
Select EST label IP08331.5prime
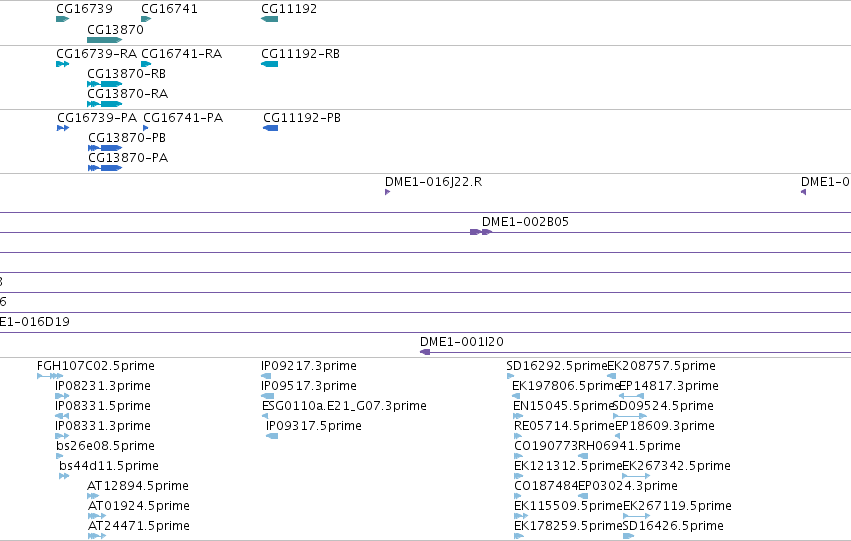click(103, 406)
